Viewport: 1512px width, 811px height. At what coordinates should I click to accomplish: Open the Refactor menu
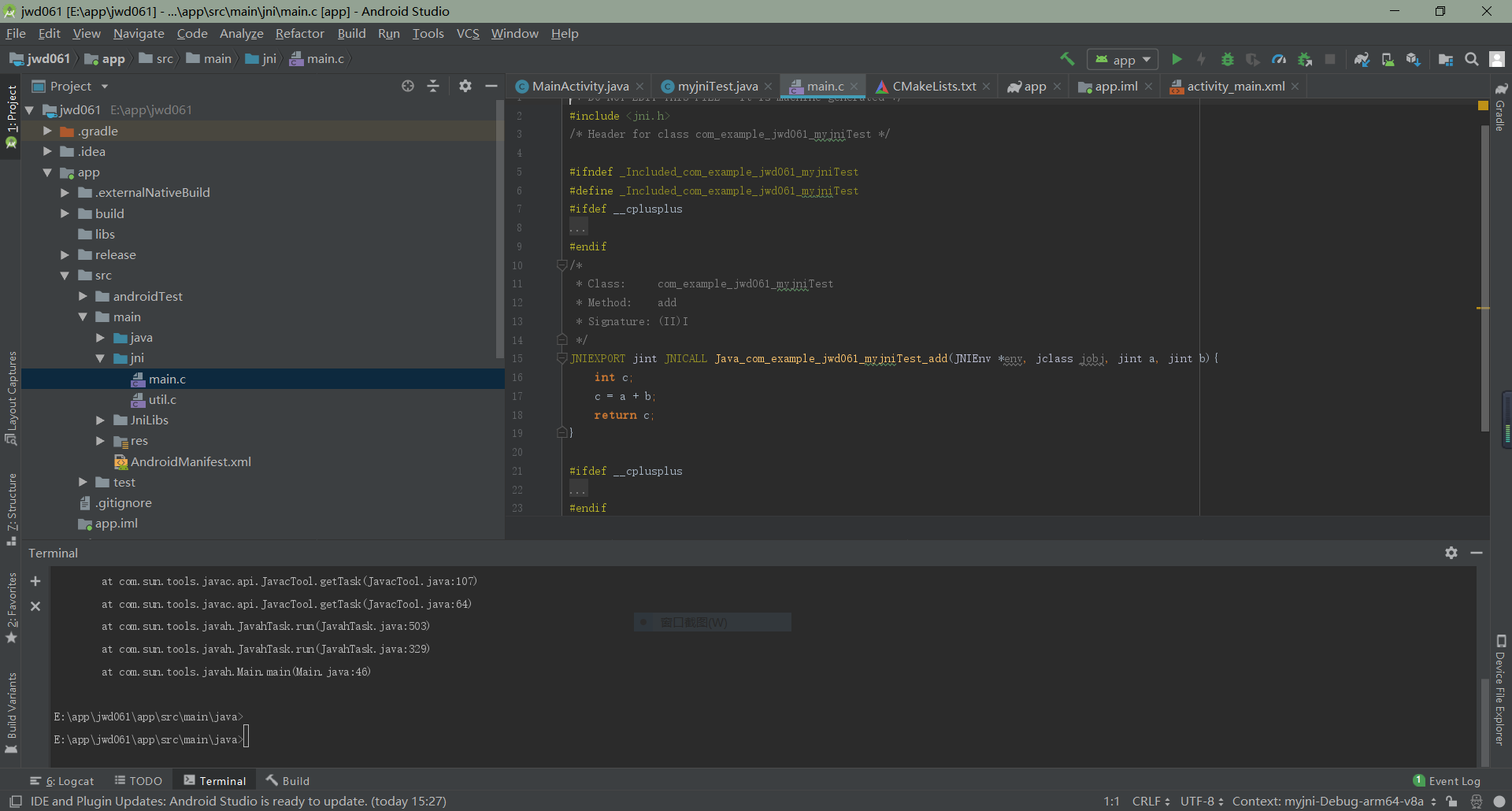(299, 33)
